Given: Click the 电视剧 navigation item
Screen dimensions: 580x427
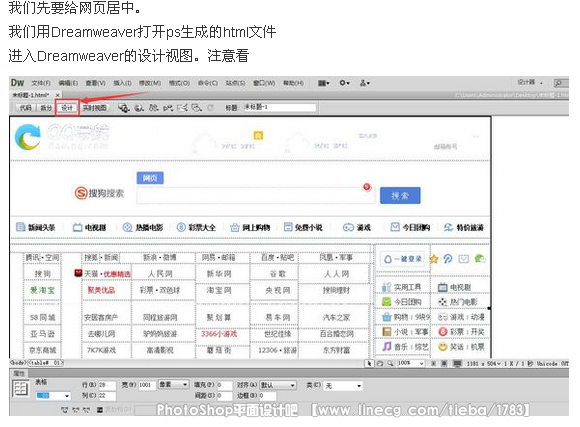Looking at the screenshot, I should pos(90,228).
